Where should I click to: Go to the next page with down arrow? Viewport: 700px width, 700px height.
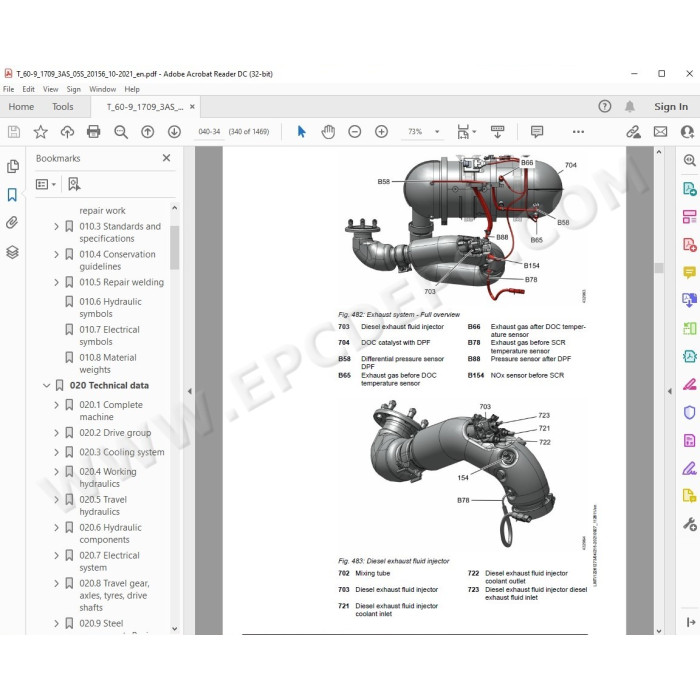click(x=174, y=132)
